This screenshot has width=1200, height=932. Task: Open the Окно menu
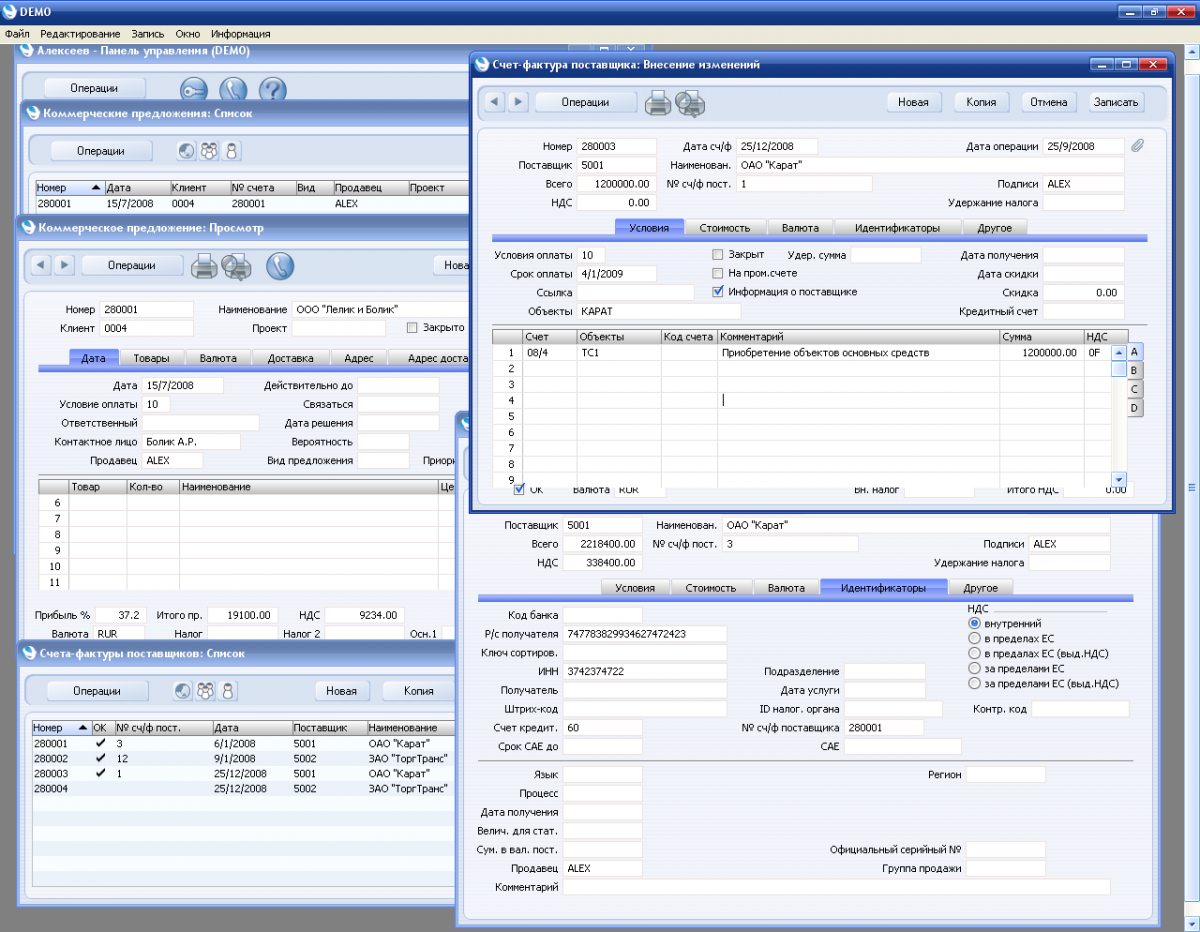coord(187,34)
